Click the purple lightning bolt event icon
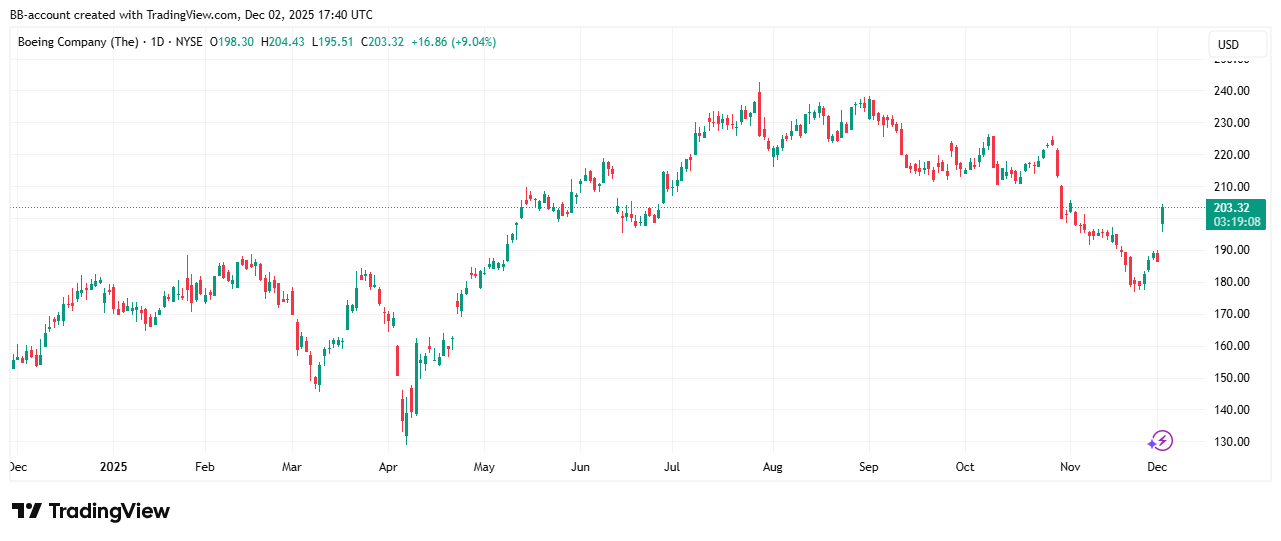 pos(1160,441)
